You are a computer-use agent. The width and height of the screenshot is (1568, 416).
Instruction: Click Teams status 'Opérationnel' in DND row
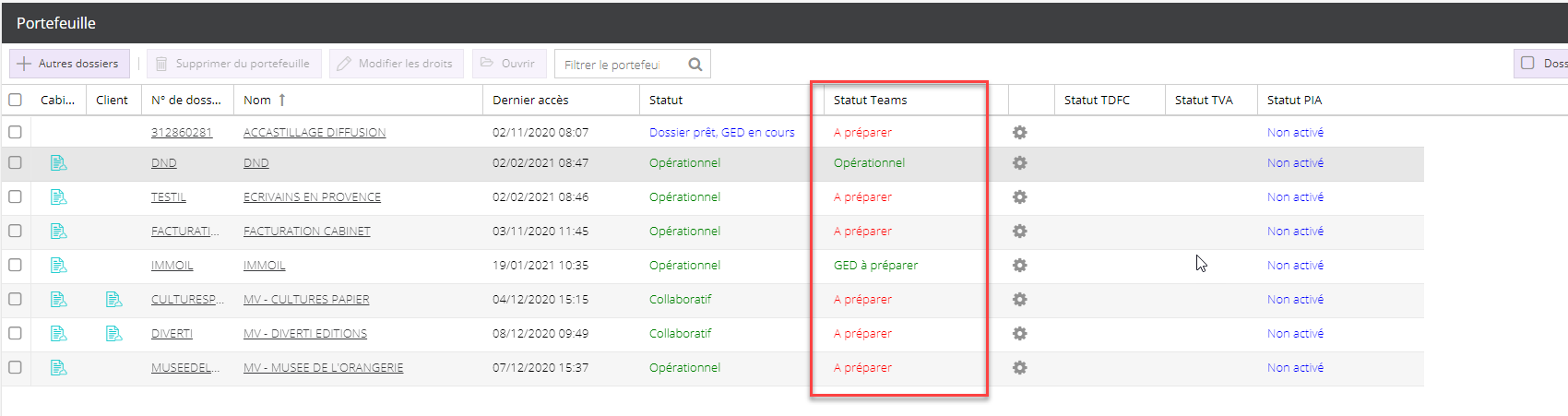tap(869, 163)
